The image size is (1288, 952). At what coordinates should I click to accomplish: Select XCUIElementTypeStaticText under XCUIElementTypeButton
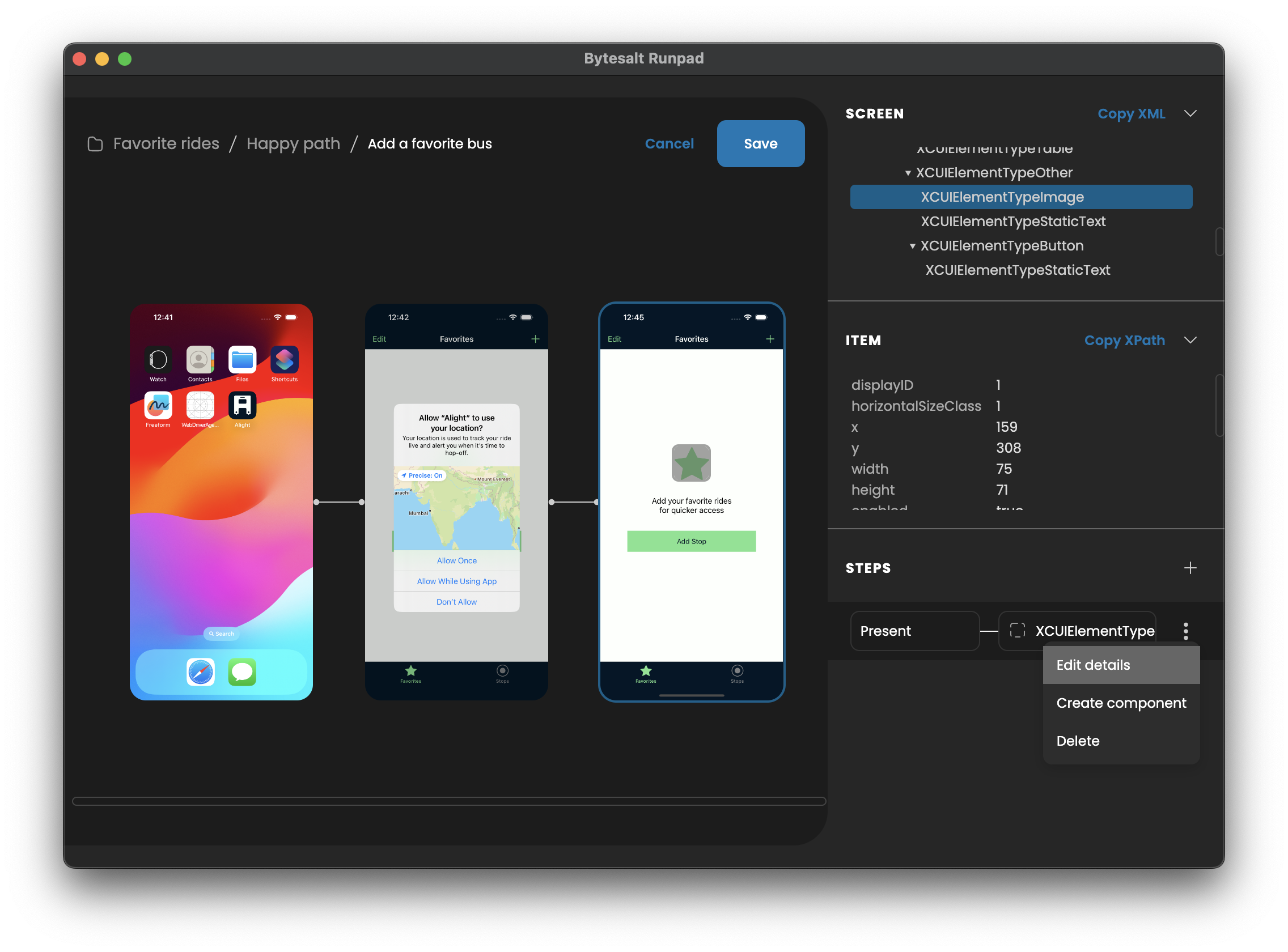[1017, 270]
